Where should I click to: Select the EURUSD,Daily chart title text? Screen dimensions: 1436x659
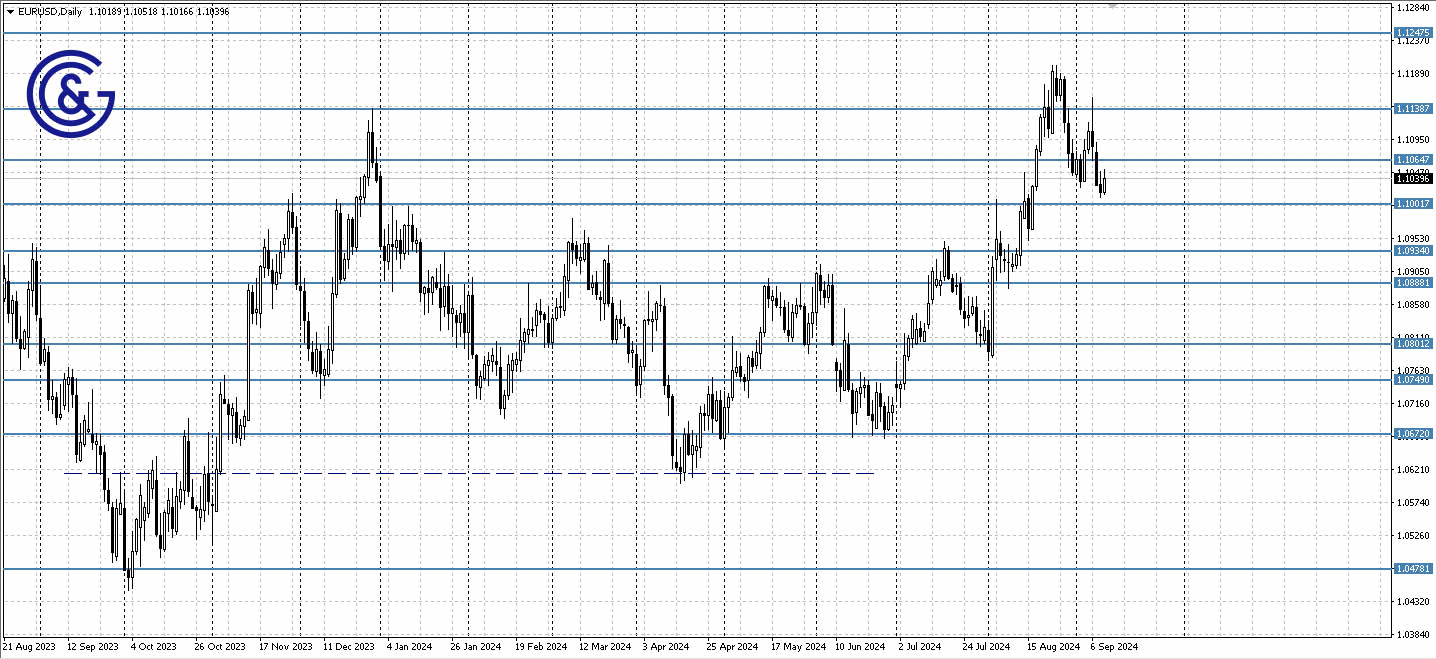click(x=48, y=12)
